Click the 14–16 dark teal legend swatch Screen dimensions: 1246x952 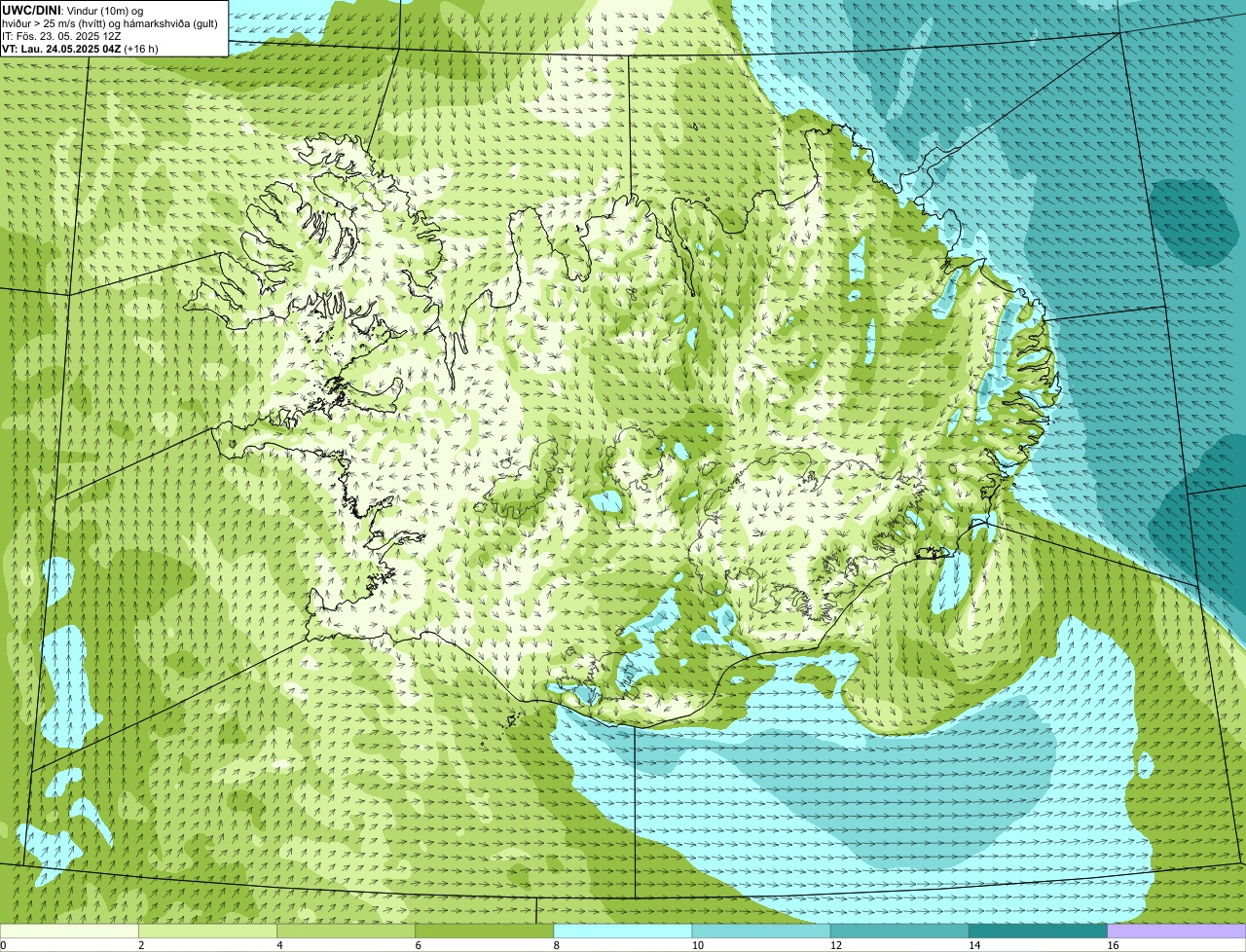point(1039,931)
